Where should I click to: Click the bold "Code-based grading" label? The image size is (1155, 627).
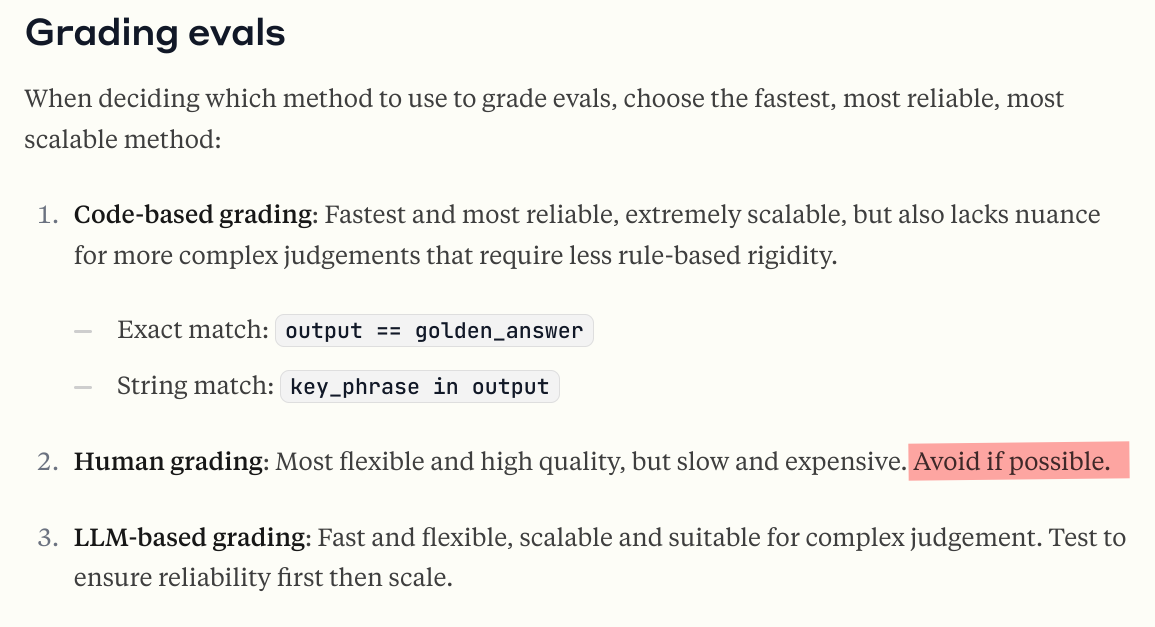tap(193, 215)
